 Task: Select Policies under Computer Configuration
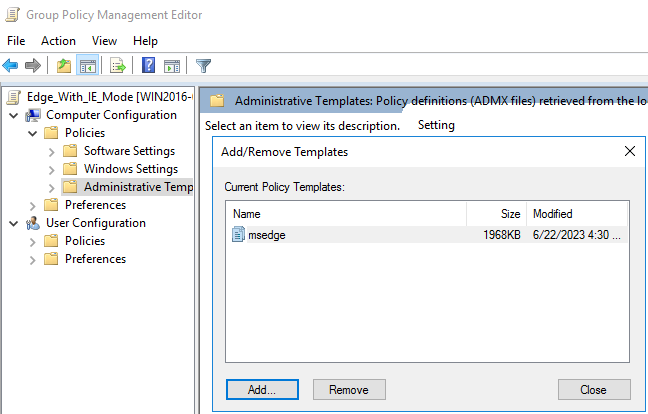pos(85,133)
